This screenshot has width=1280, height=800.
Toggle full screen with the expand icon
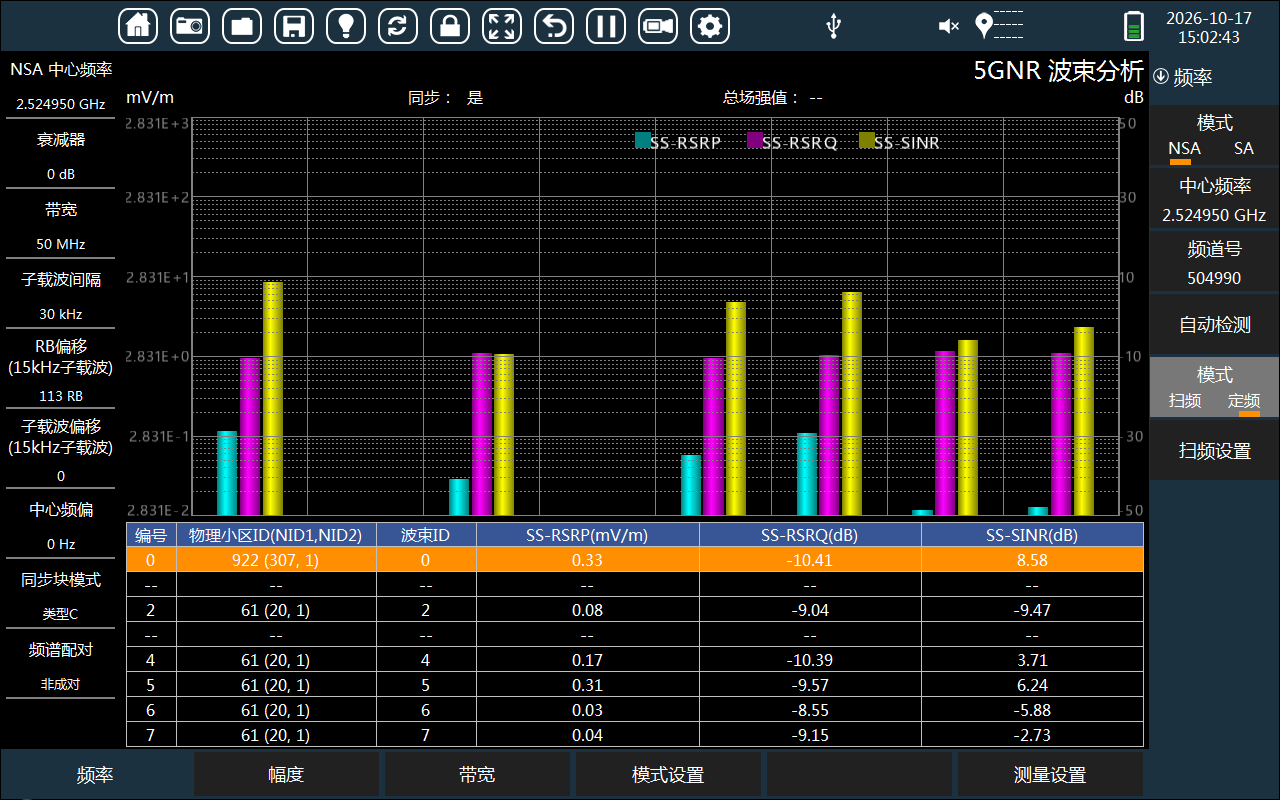click(x=502, y=26)
